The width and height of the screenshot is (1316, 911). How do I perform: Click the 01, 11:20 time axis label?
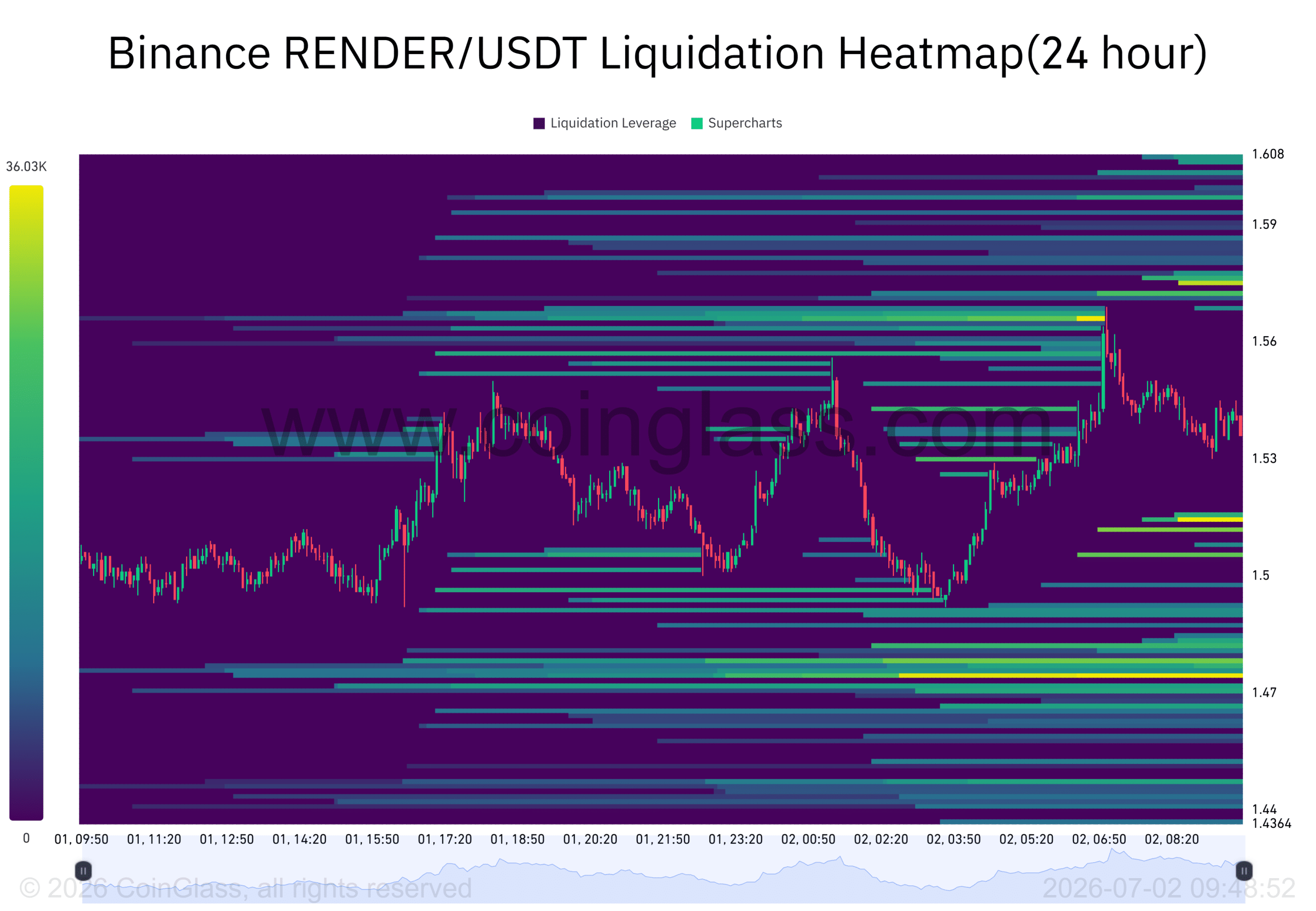click(x=154, y=840)
